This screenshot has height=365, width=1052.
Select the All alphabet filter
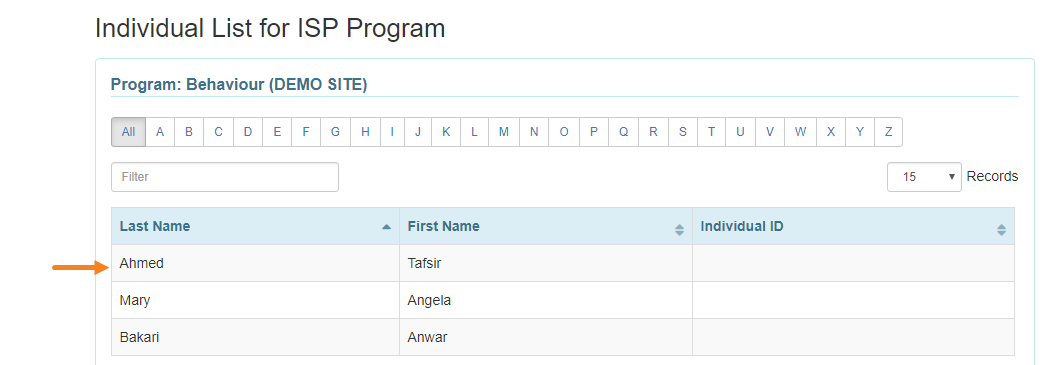[x=128, y=132]
